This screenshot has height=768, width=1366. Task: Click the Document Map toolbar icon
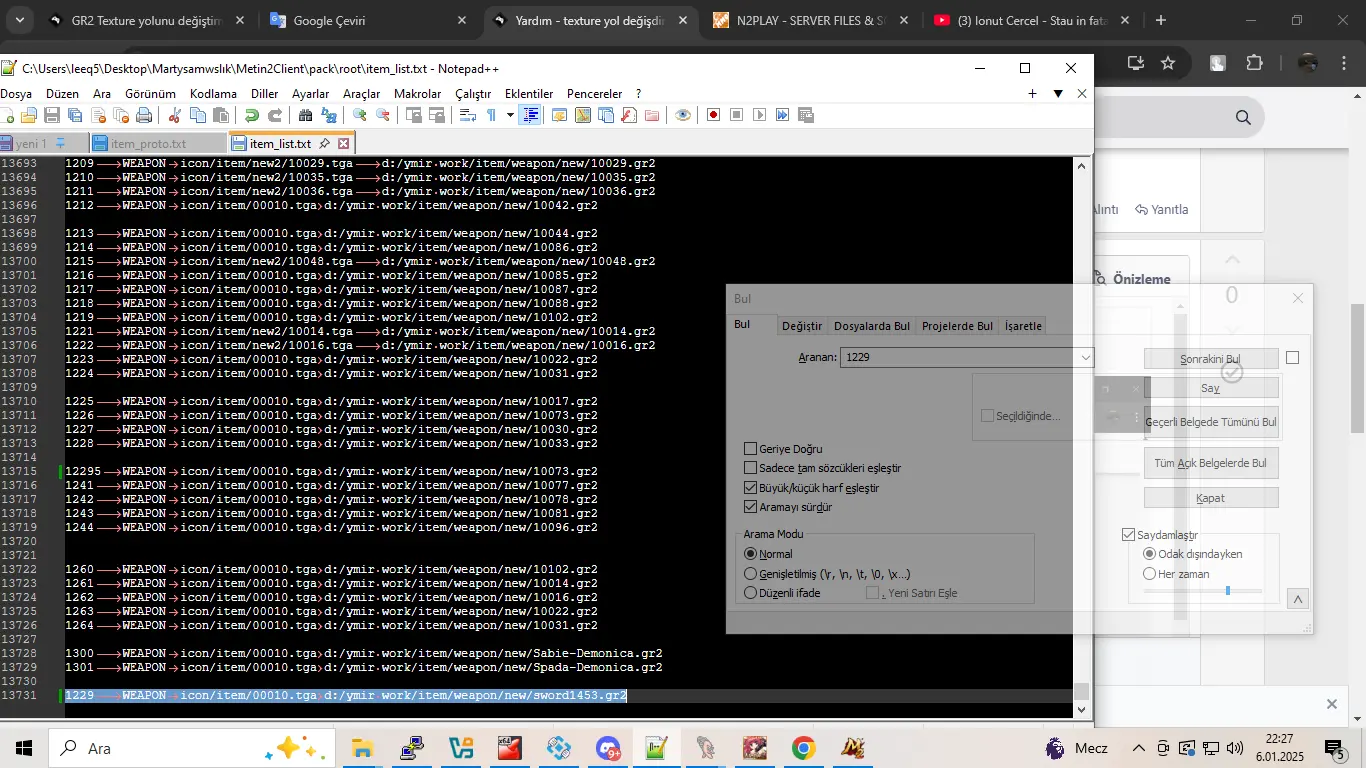[x=583, y=115]
